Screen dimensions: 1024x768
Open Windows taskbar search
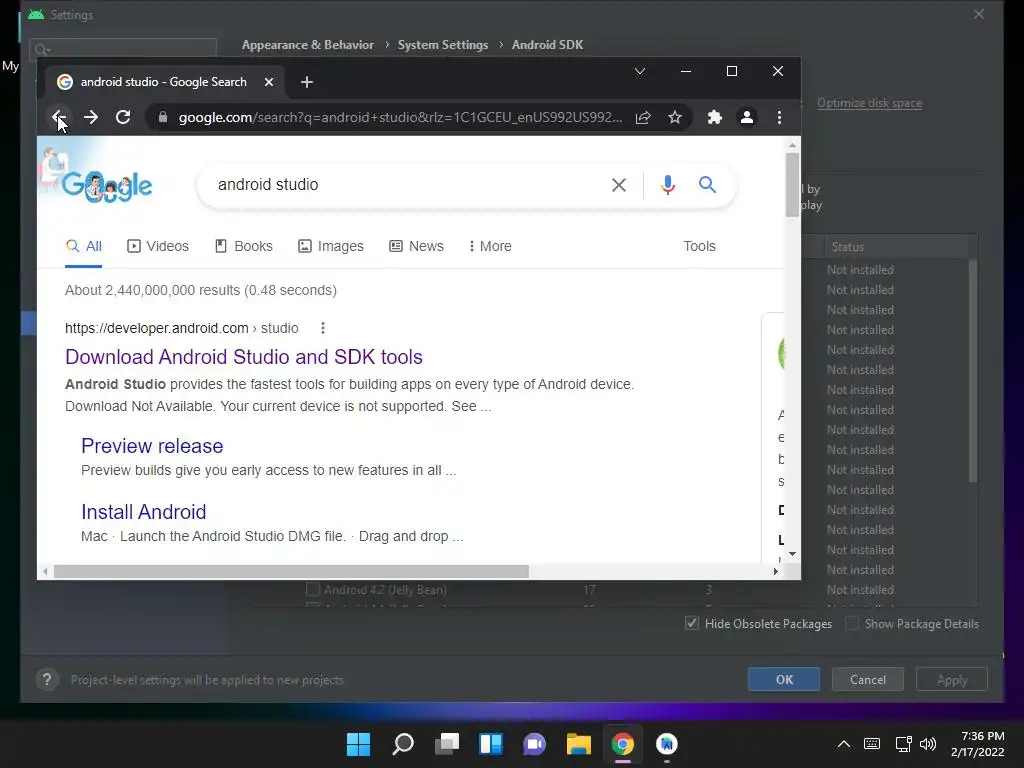402,744
